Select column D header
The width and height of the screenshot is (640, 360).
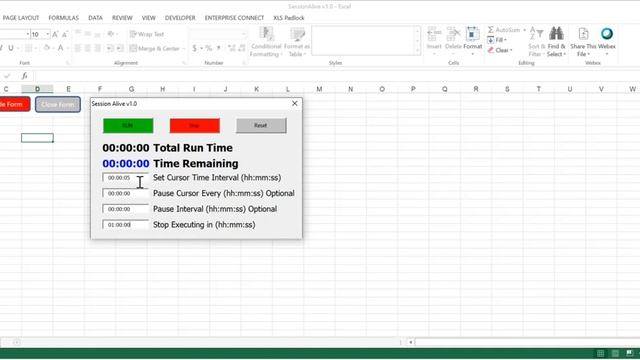coord(37,89)
